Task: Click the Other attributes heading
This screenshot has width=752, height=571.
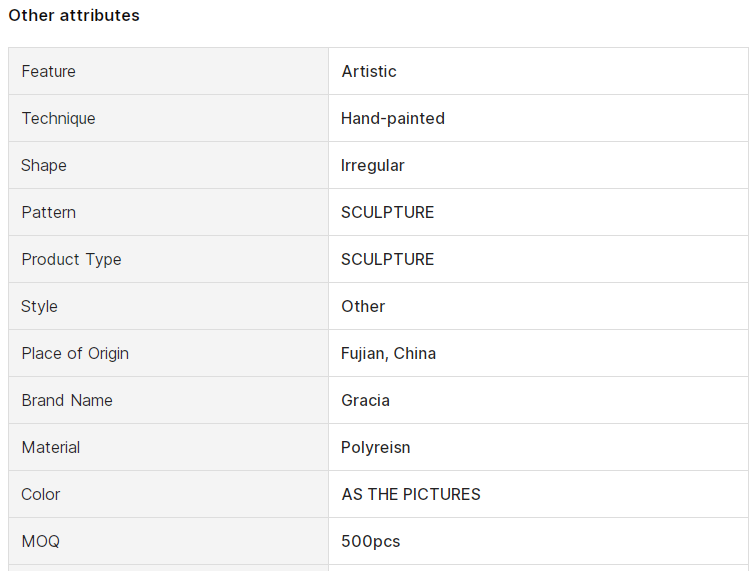Action: [74, 15]
